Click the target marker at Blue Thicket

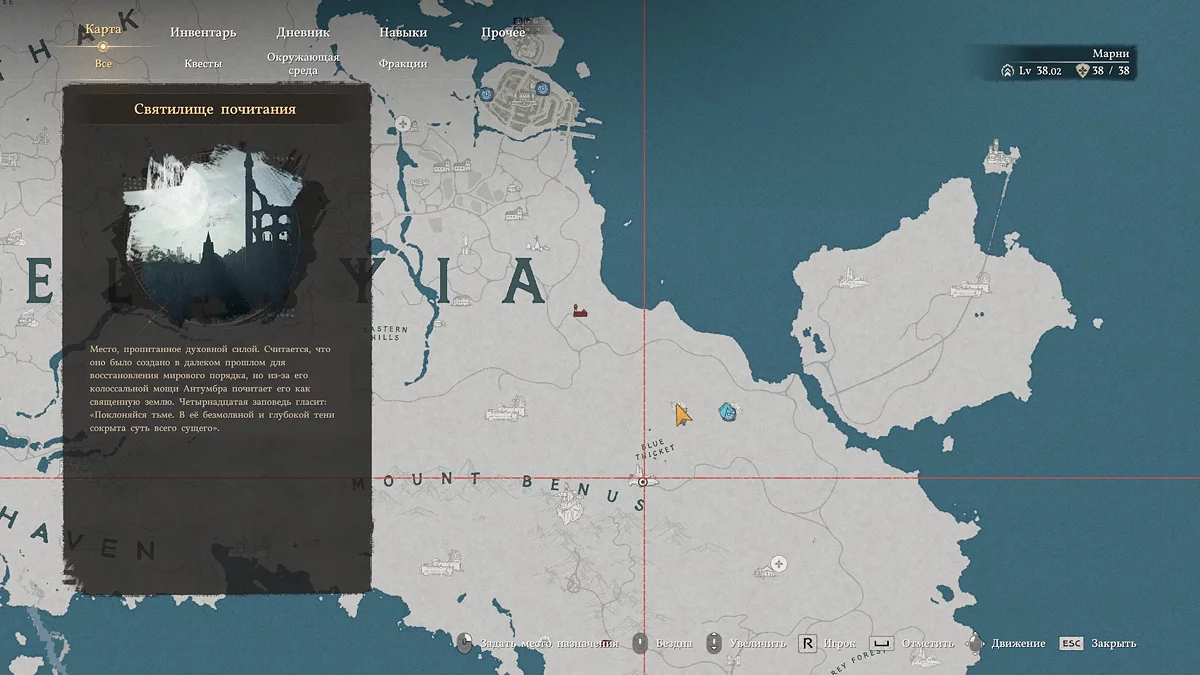click(643, 482)
